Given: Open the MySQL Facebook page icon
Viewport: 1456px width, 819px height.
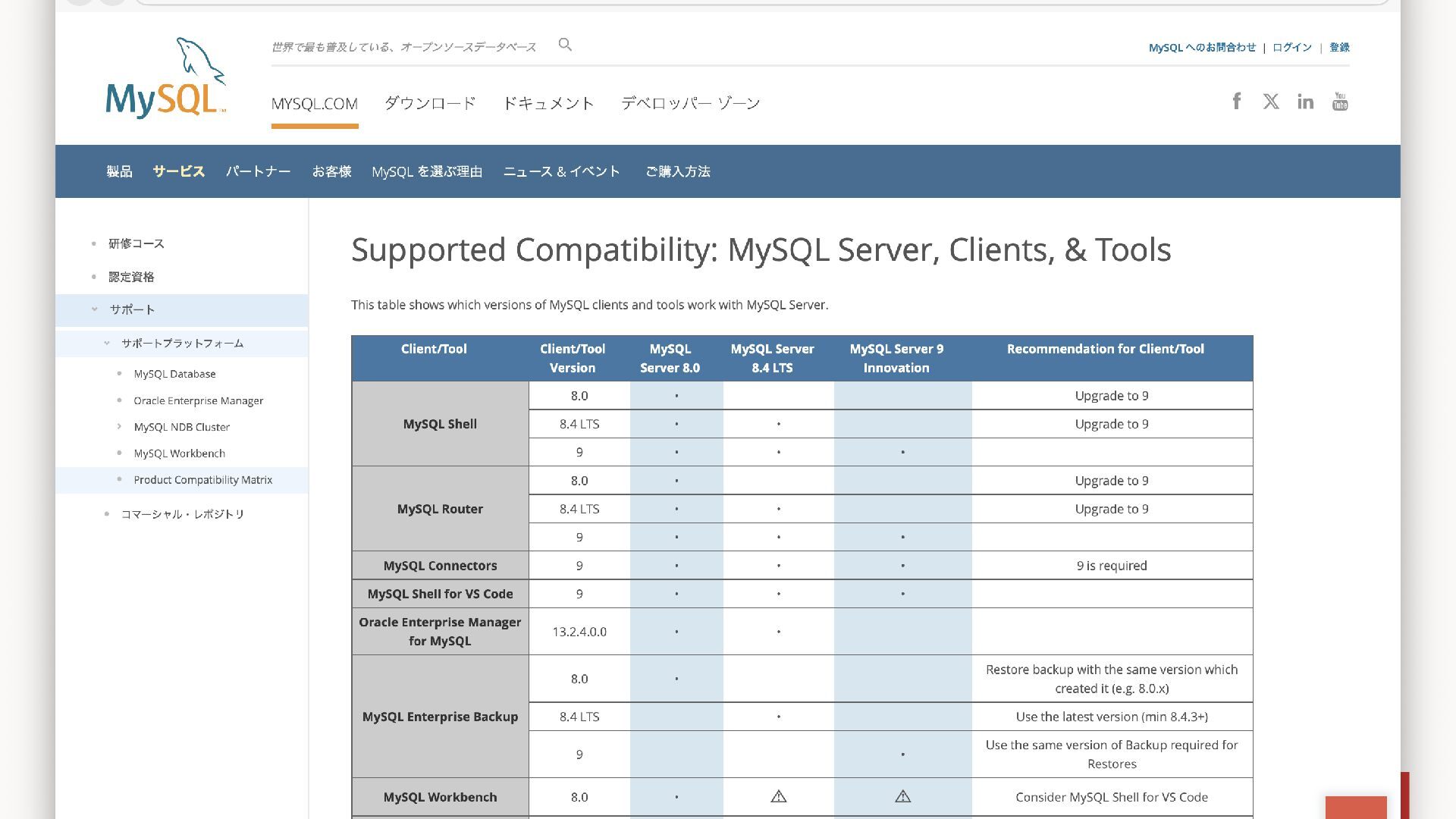Looking at the screenshot, I should 1236,102.
